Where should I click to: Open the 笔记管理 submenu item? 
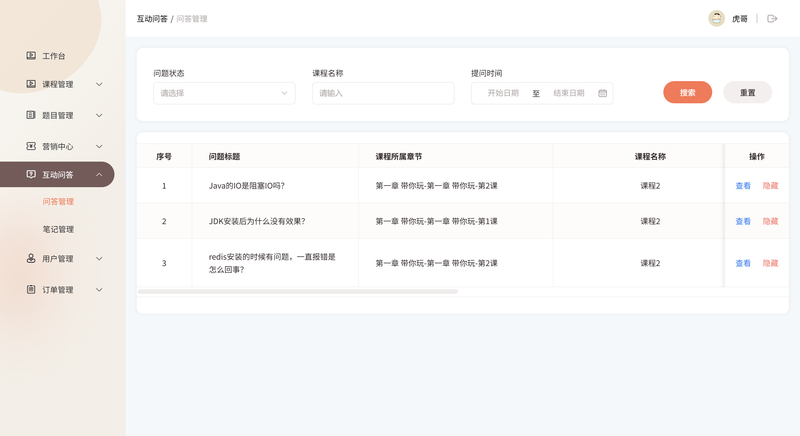58,229
